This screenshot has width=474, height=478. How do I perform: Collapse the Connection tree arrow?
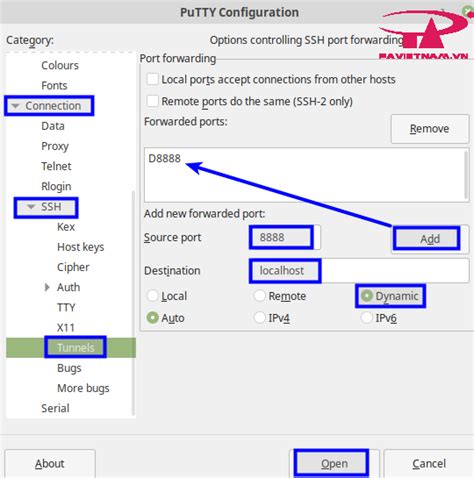point(15,106)
